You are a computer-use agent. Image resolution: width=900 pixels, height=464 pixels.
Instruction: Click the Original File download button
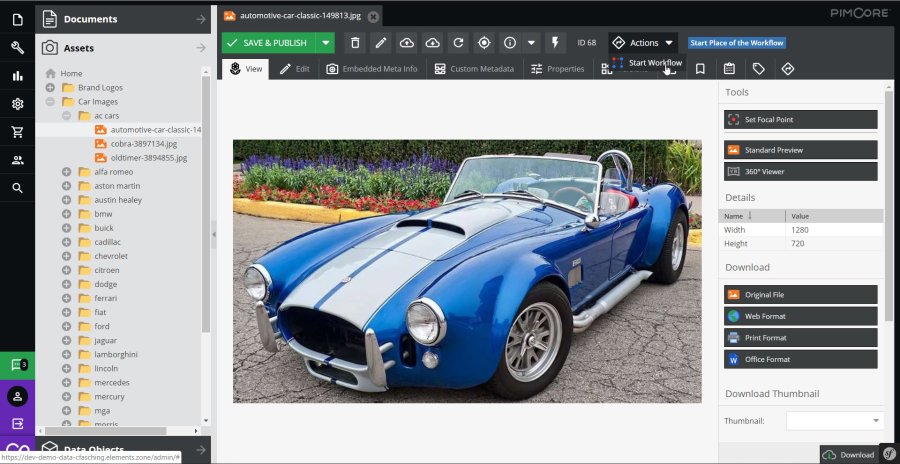click(x=800, y=295)
